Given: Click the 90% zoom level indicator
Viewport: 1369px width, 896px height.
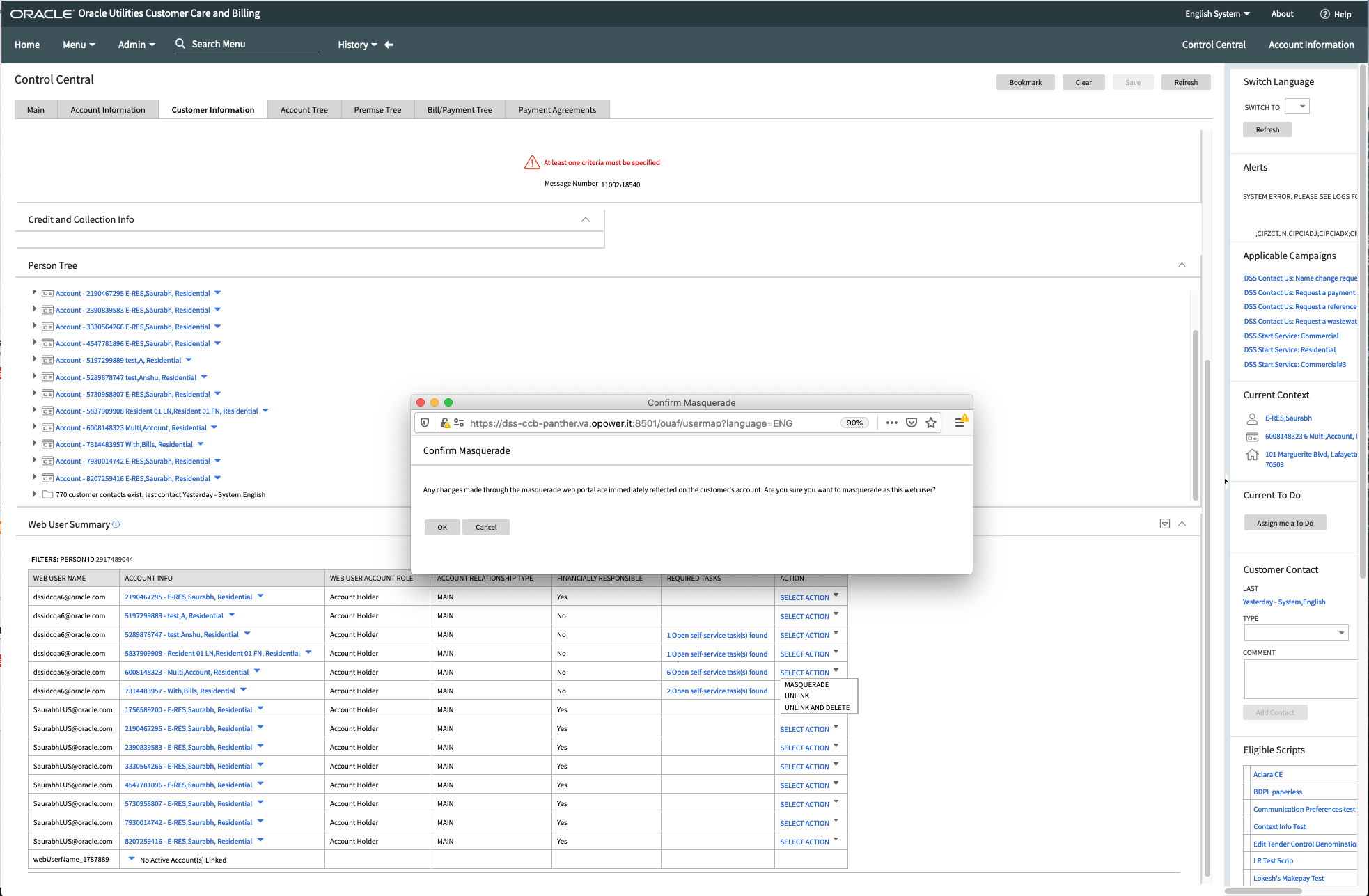Looking at the screenshot, I should (854, 423).
